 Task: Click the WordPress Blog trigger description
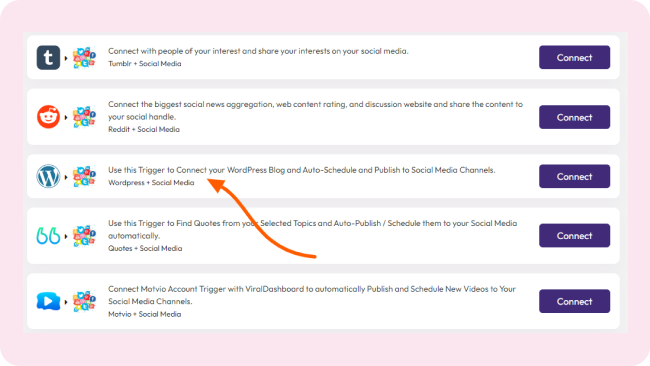tap(302, 170)
